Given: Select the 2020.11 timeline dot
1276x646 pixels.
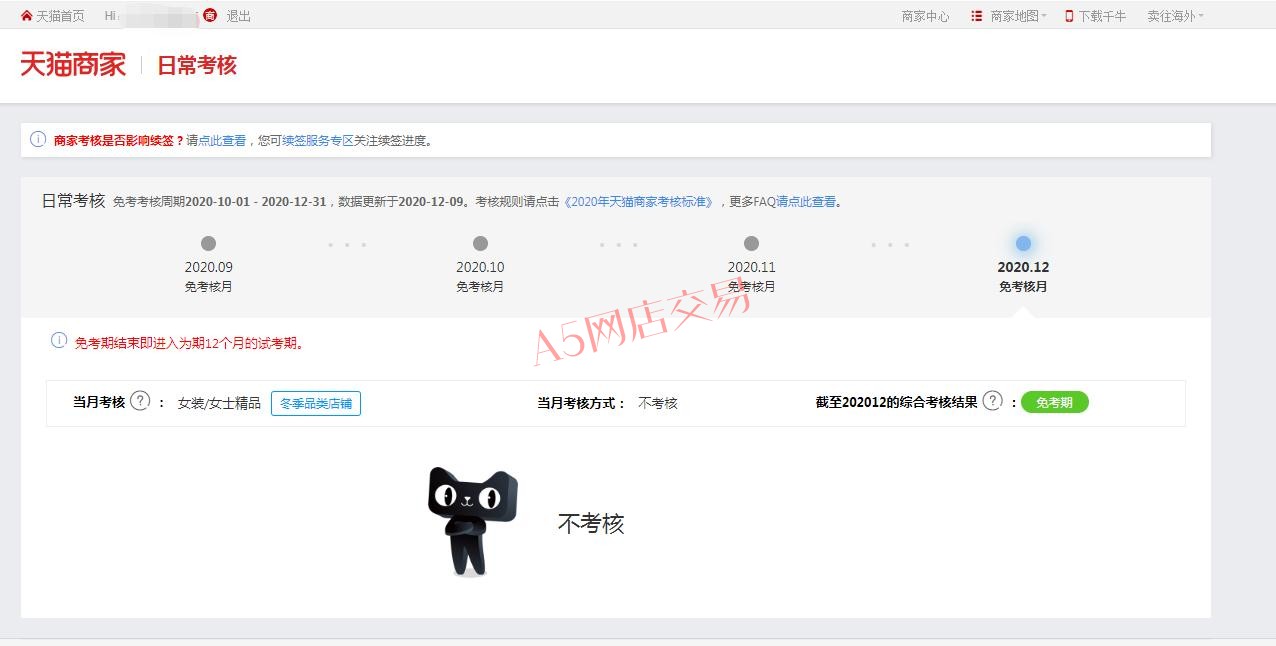Looking at the screenshot, I should pyautogui.click(x=751, y=243).
